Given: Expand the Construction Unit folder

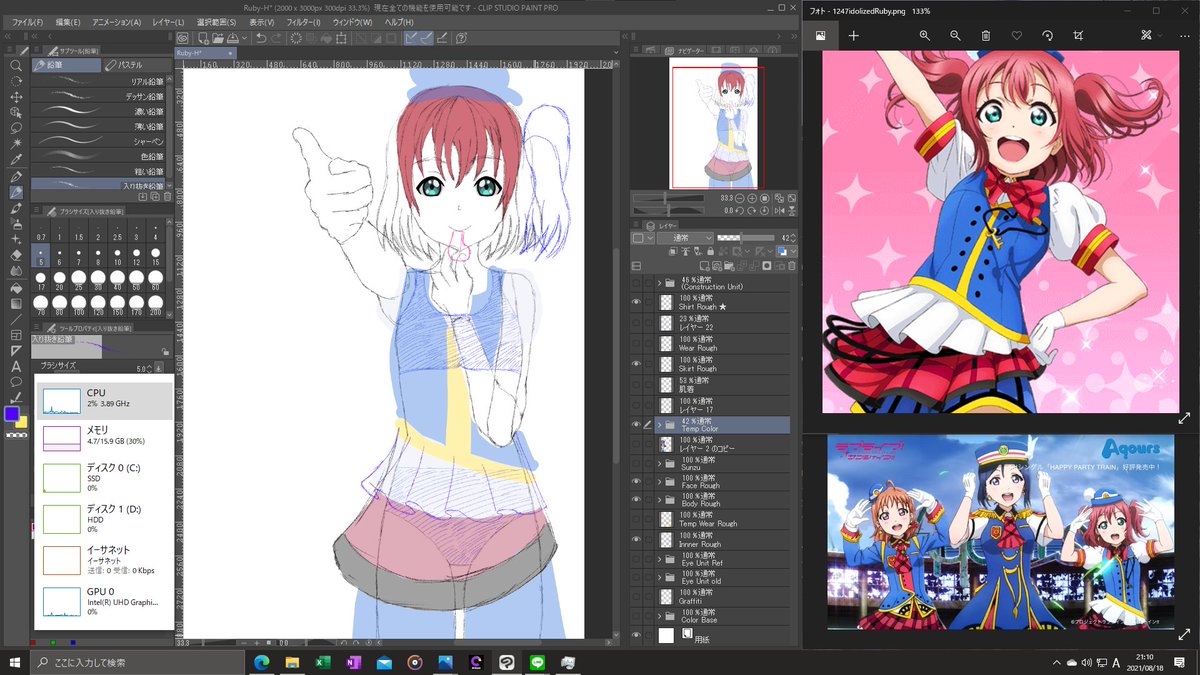Looking at the screenshot, I should pyautogui.click(x=659, y=283).
